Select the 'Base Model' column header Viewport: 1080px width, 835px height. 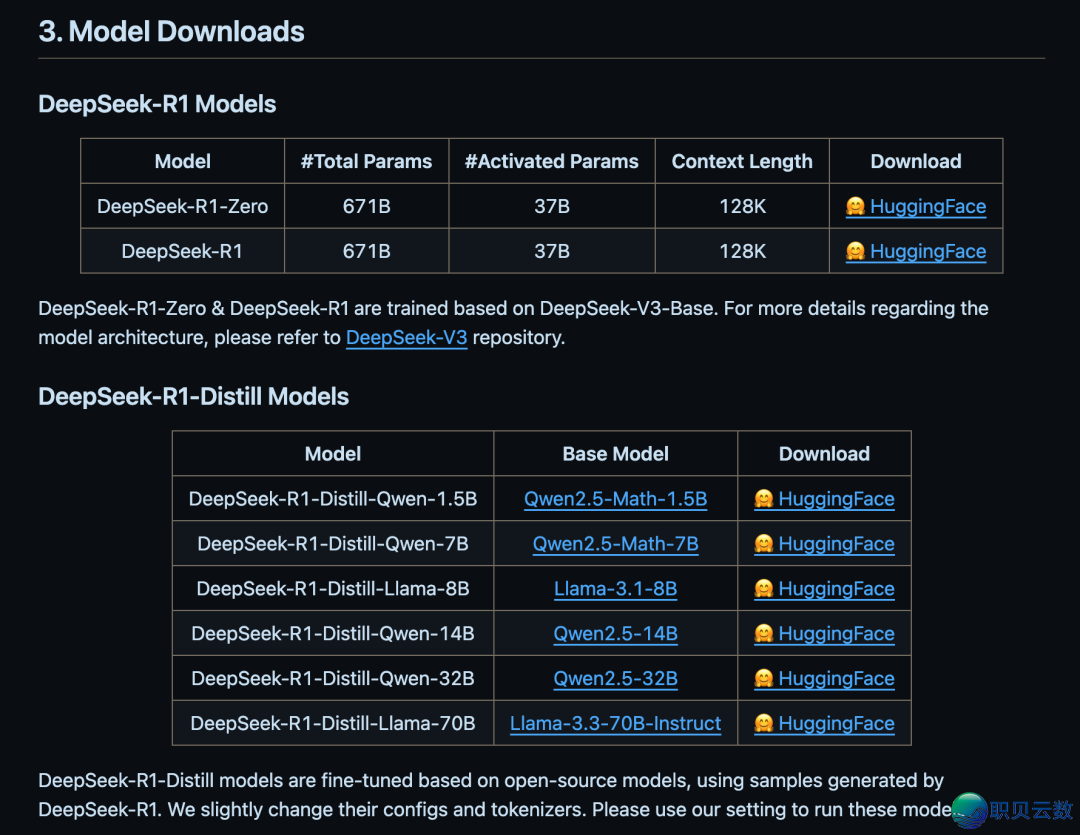click(x=616, y=454)
